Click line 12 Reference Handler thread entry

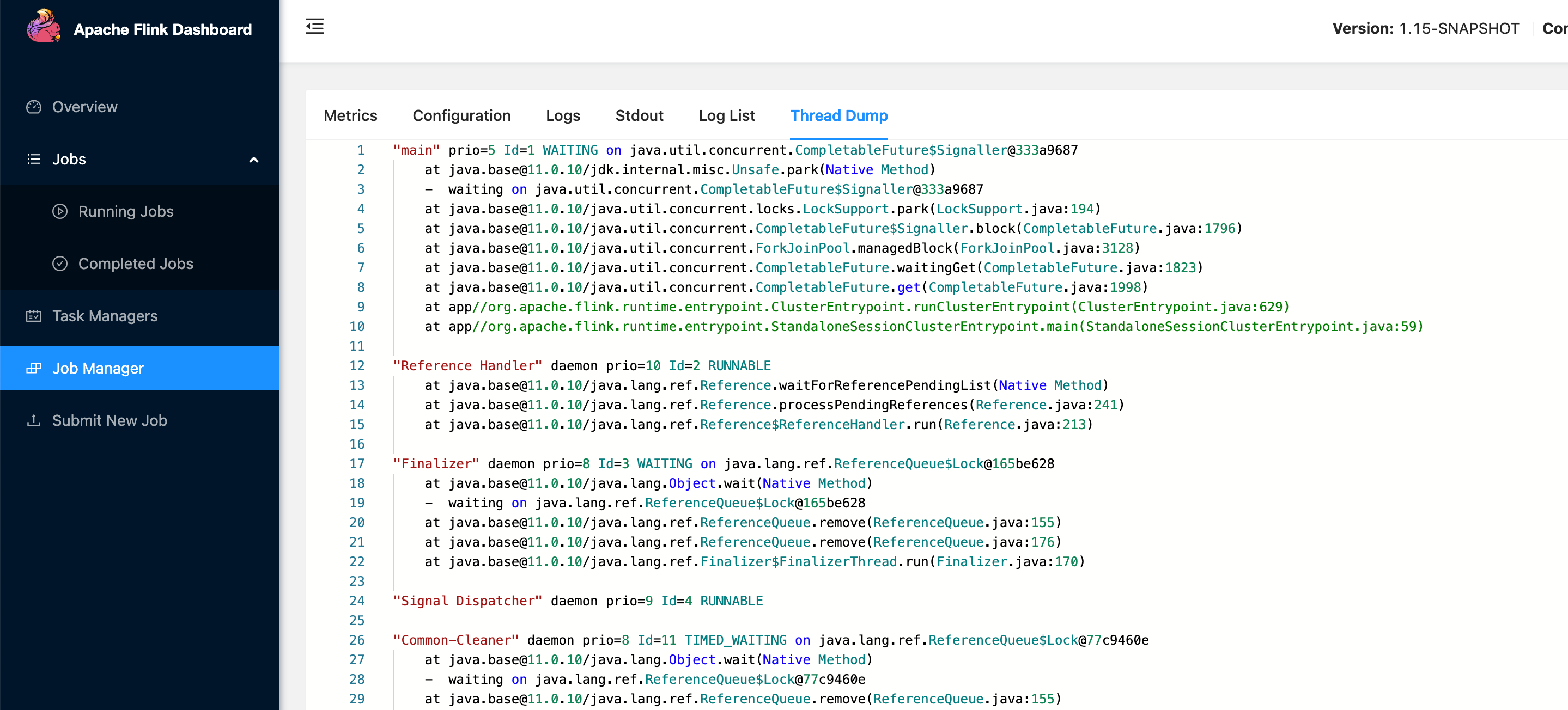(x=467, y=366)
